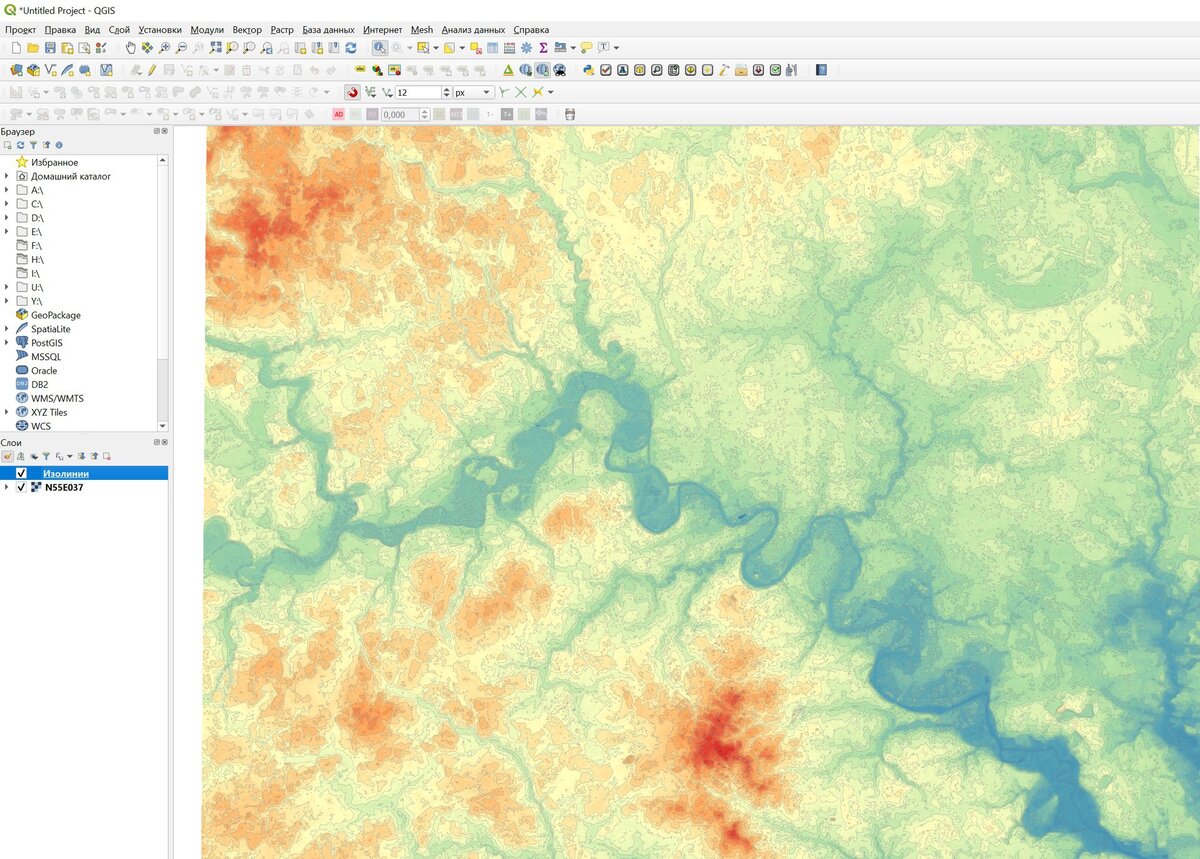Click the Remove Layer icon in Слои panel
Viewport: 1200px width, 859px height.
click(106, 456)
